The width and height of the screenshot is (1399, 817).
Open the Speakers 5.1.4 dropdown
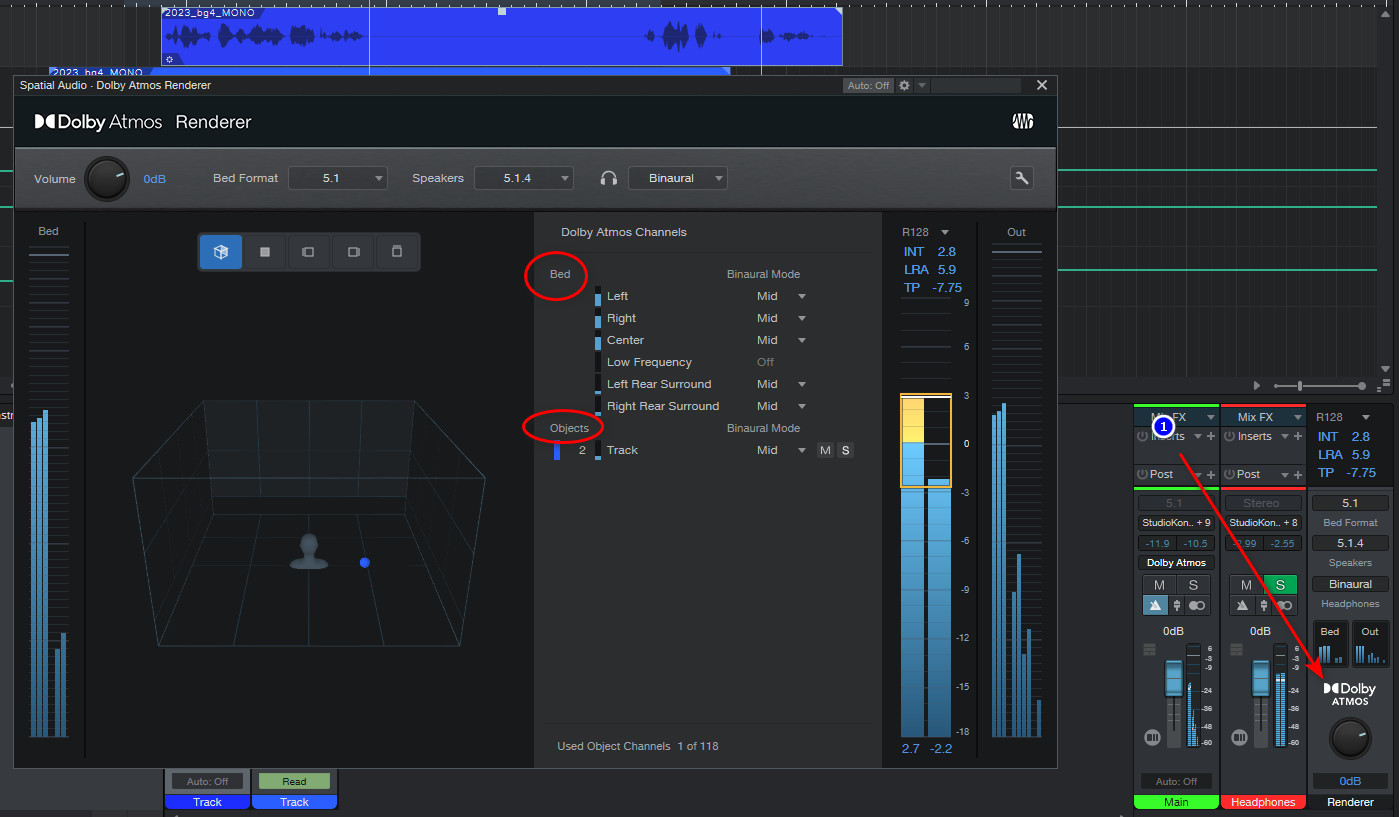524,178
